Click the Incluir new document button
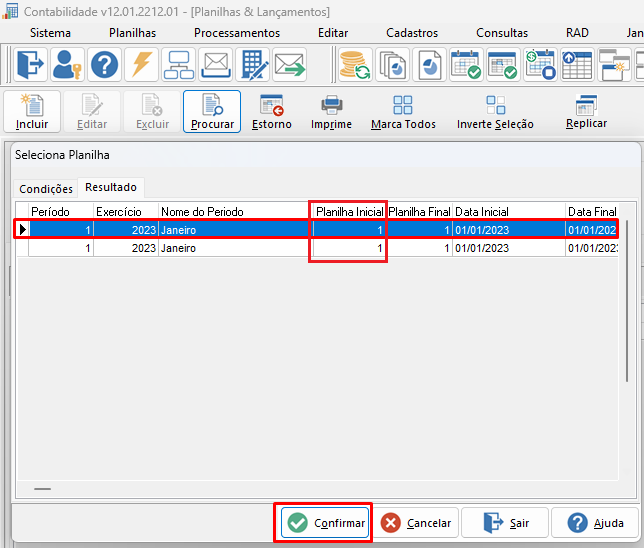Image resolution: width=644 pixels, height=548 pixels. click(32, 112)
